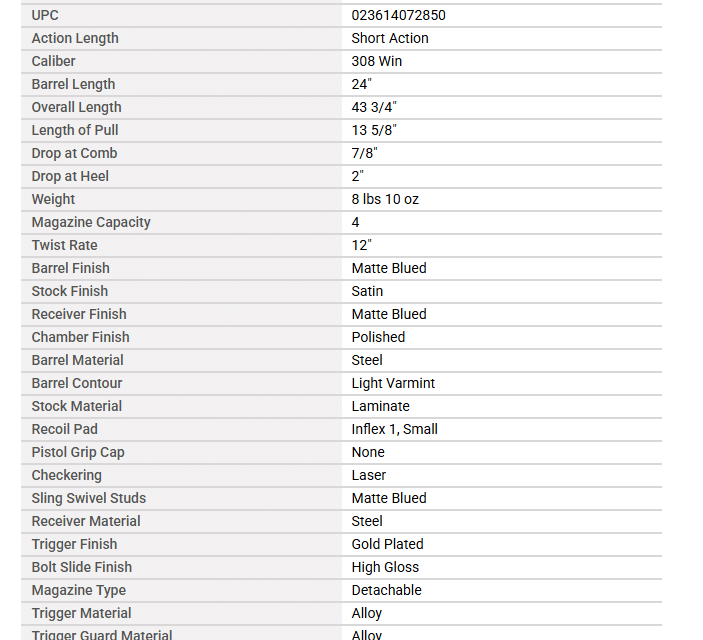Select the Inflex 1, Small recoil pad value
This screenshot has height=640, width=703.
pyautogui.click(x=394, y=429)
